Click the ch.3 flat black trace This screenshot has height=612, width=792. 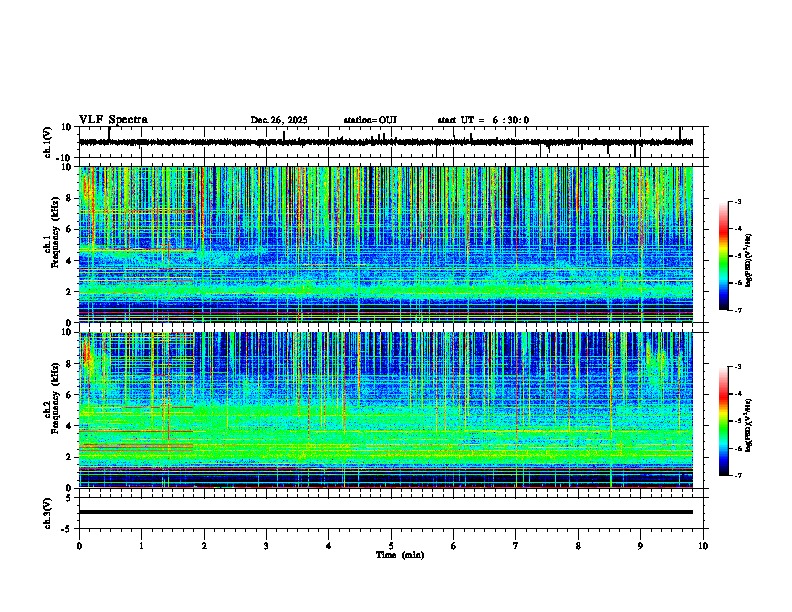385,512
